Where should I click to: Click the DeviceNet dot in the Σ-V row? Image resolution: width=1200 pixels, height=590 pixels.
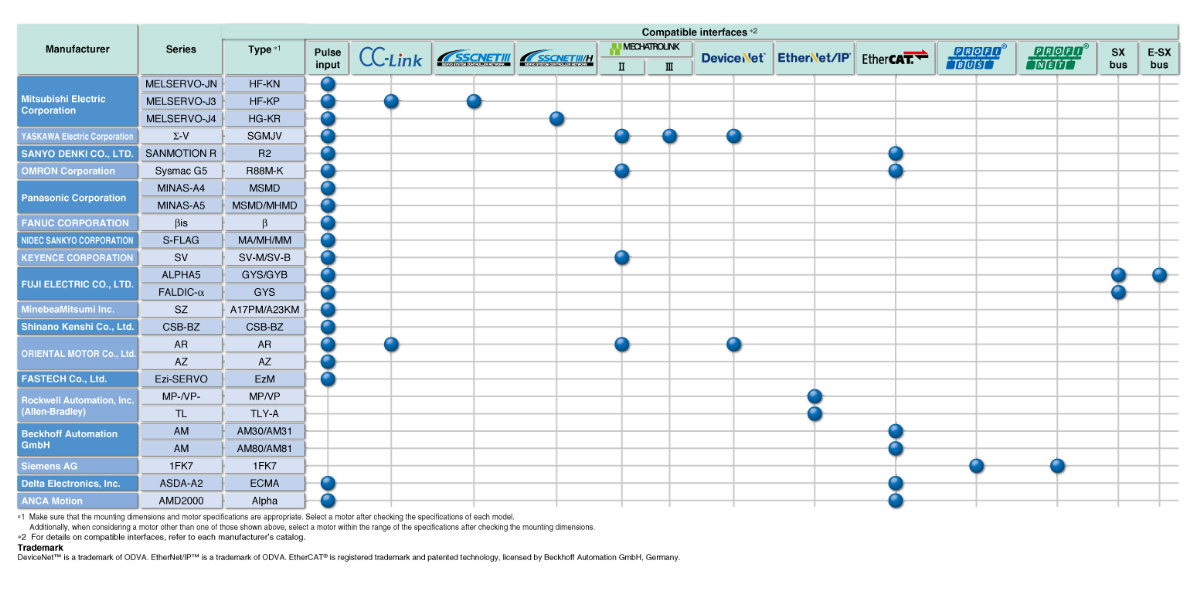733,136
